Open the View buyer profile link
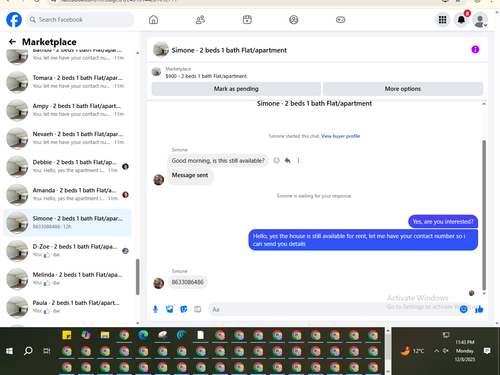The height and width of the screenshot is (375, 500). point(340,136)
